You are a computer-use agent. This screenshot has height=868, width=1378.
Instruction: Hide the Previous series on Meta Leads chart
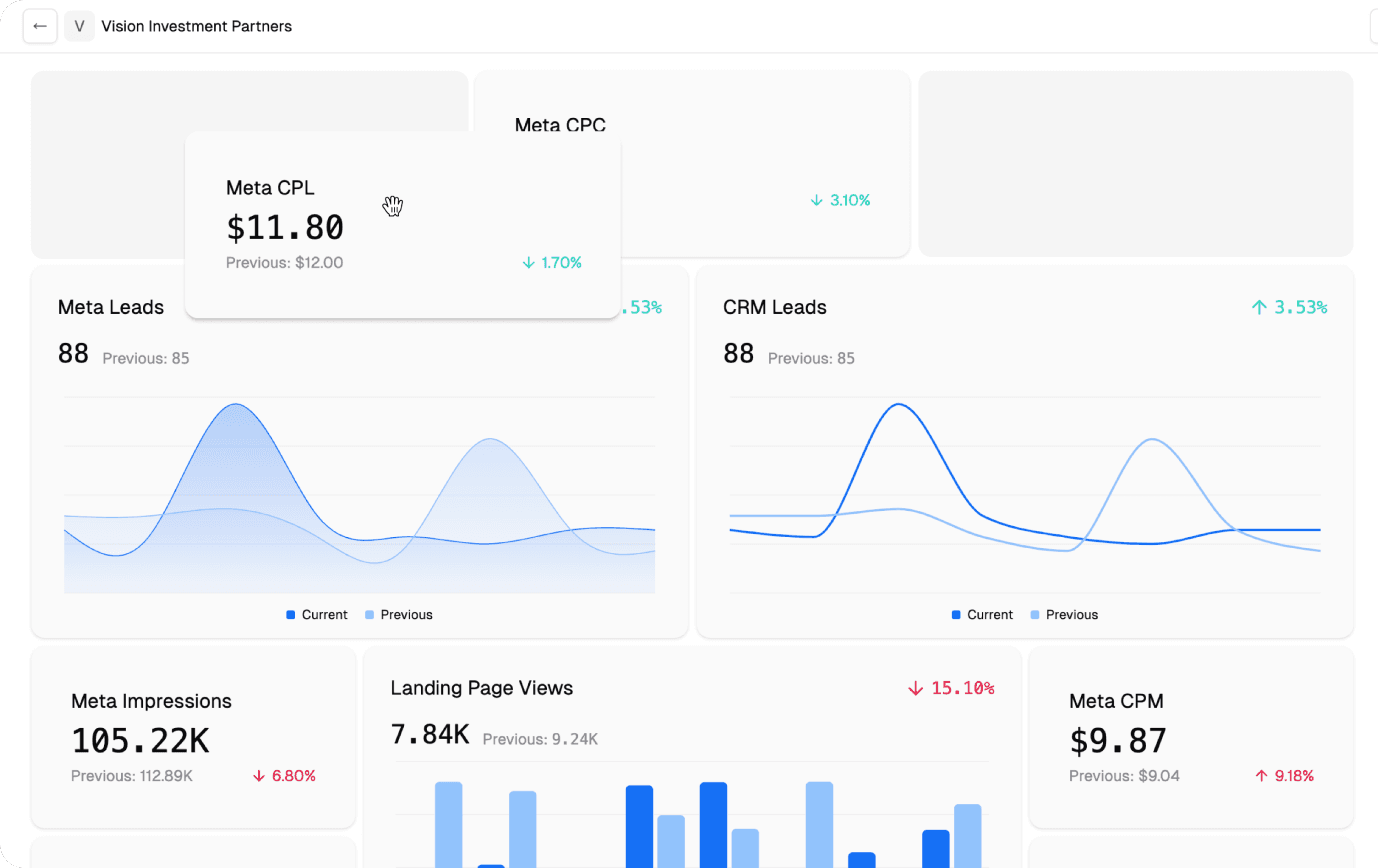pyautogui.click(x=398, y=614)
